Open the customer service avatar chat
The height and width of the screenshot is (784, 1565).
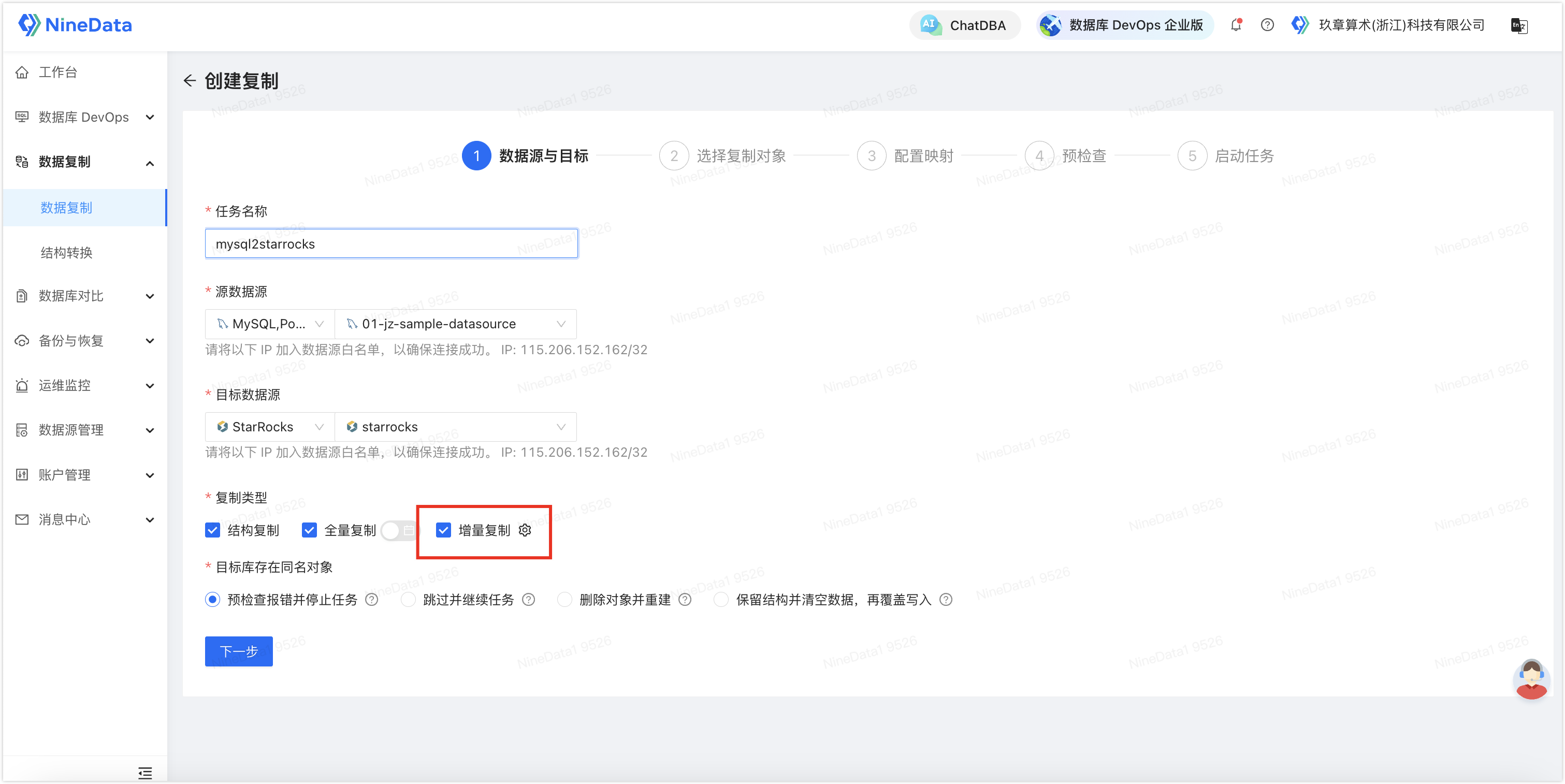(x=1531, y=679)
